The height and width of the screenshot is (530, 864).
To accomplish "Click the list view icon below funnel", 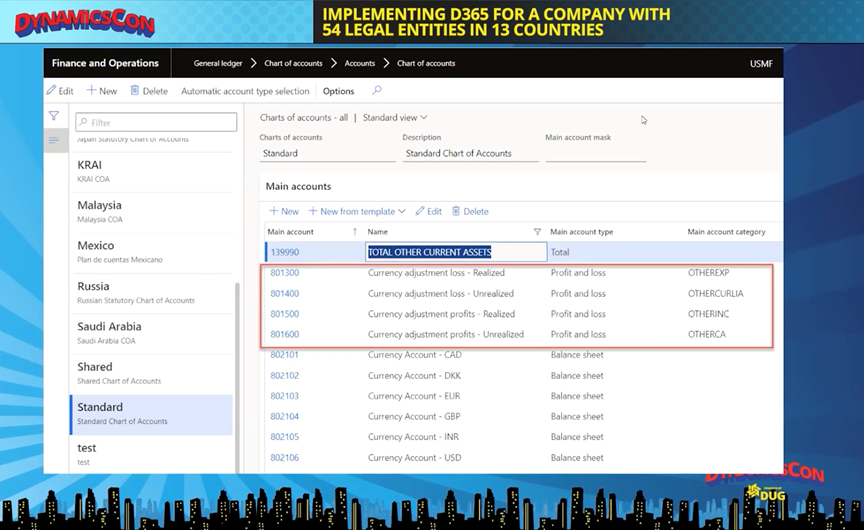I will (55, 140).
